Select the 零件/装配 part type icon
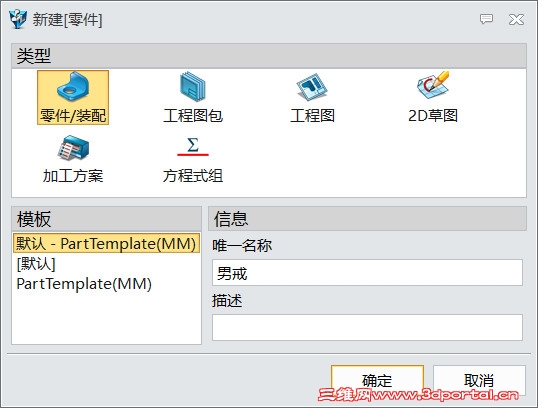The image size is (538, 408). pyautogui.click(x=73, y=86)
